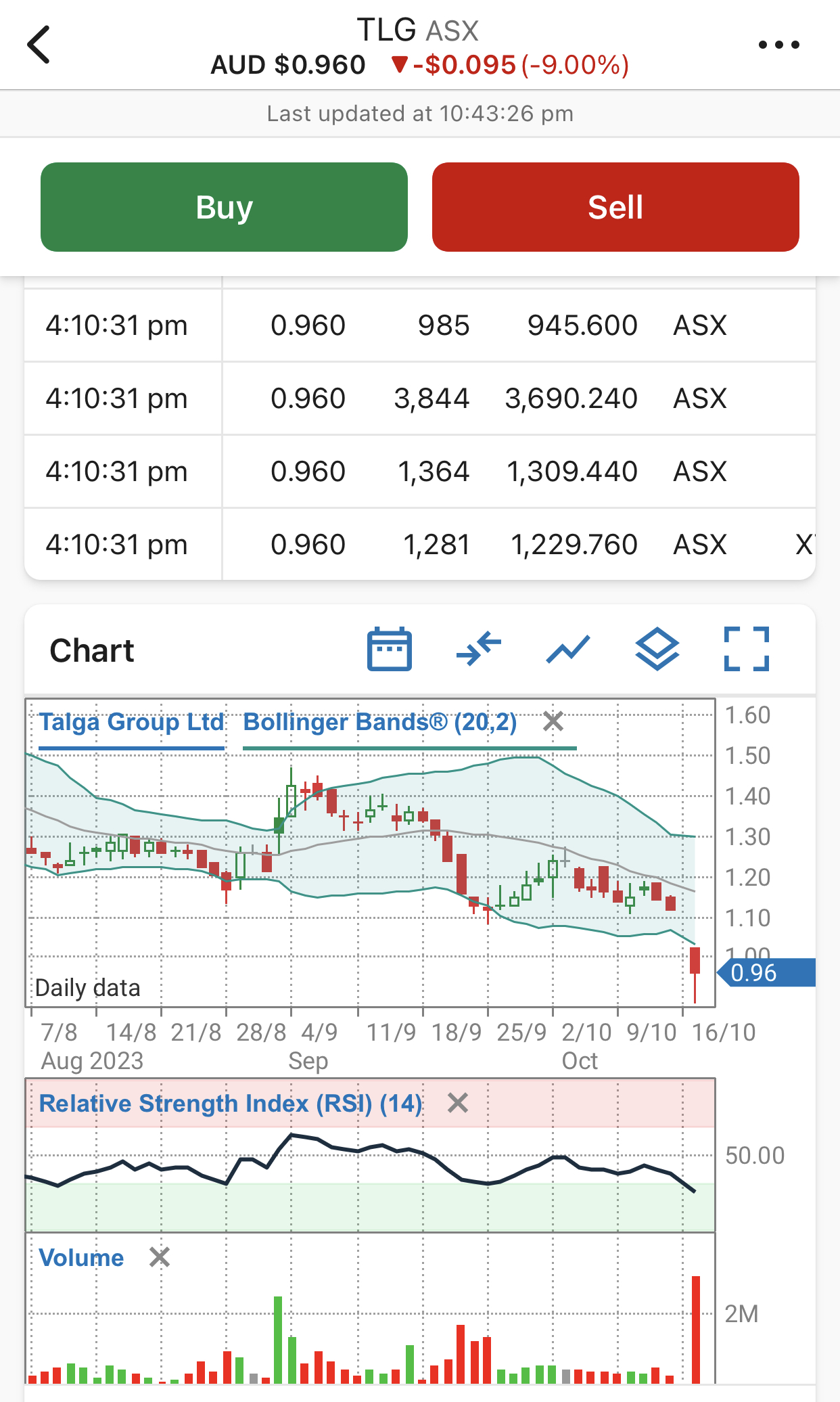This screenshot has width=840, height=1402.
Task: Tap the 50.00 RSI axis label
Action: tap(755, 1155)
